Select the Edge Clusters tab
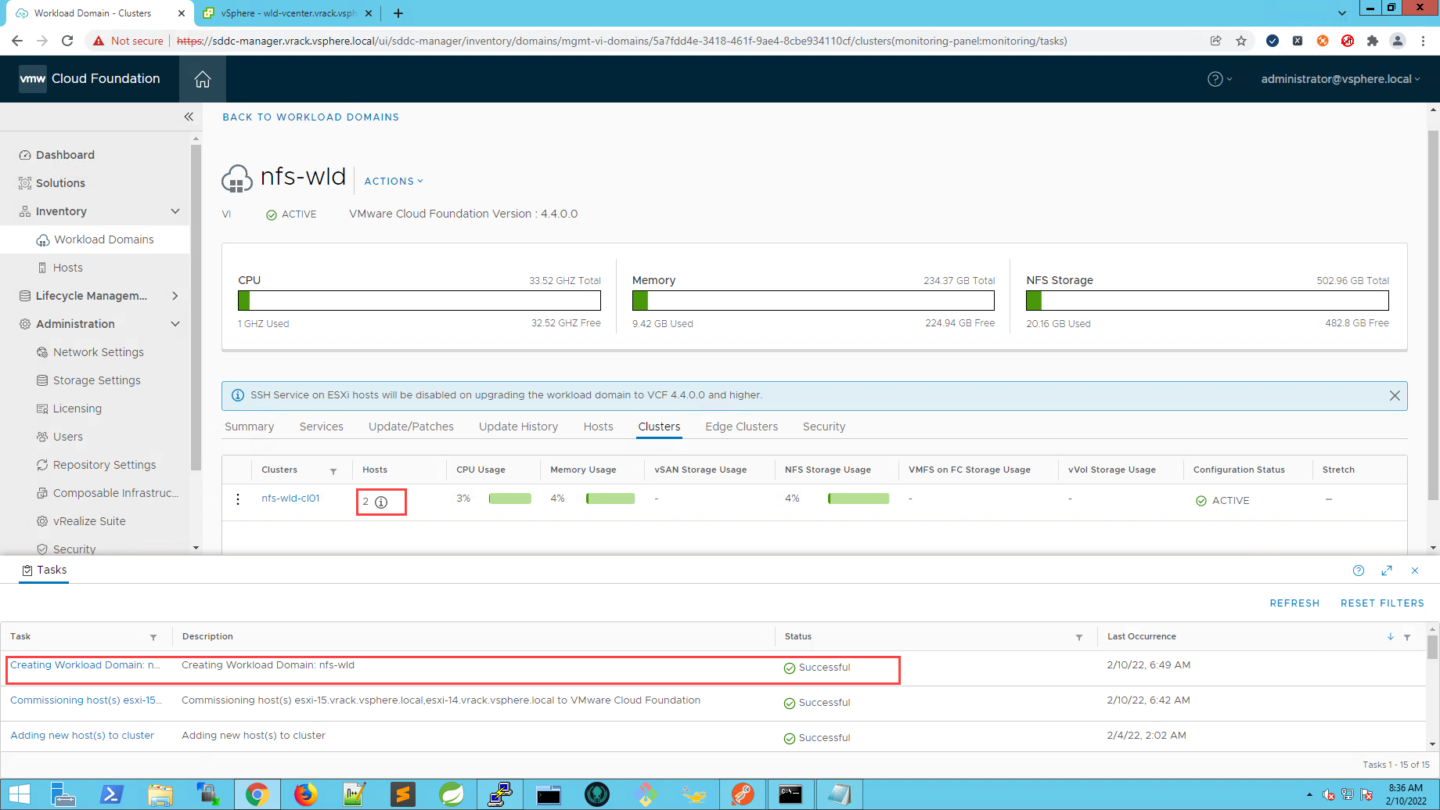The width and height of the screenshot is (1440, 810). click(x=741, y=426)
